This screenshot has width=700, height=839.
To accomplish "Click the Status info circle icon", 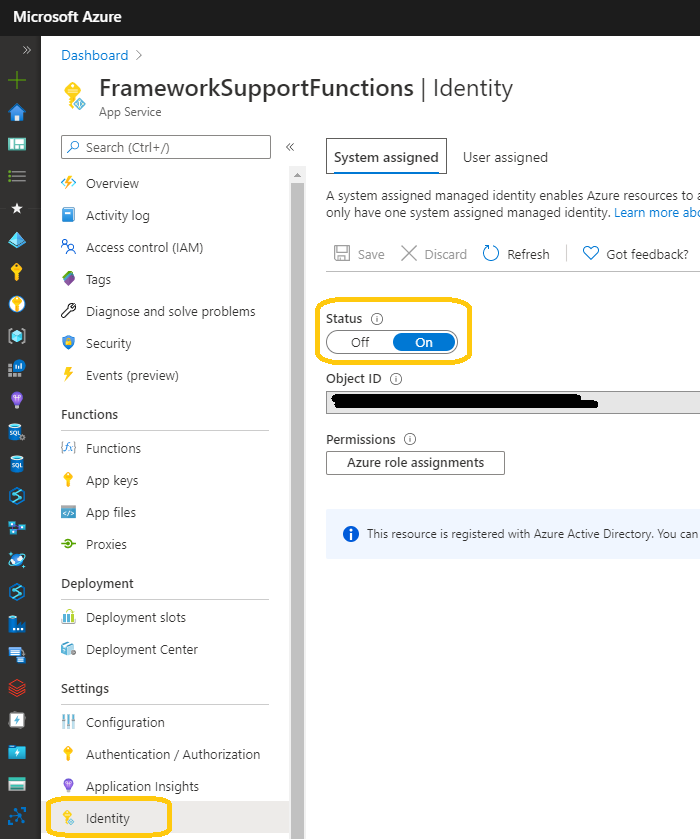I will click(377, 319).
